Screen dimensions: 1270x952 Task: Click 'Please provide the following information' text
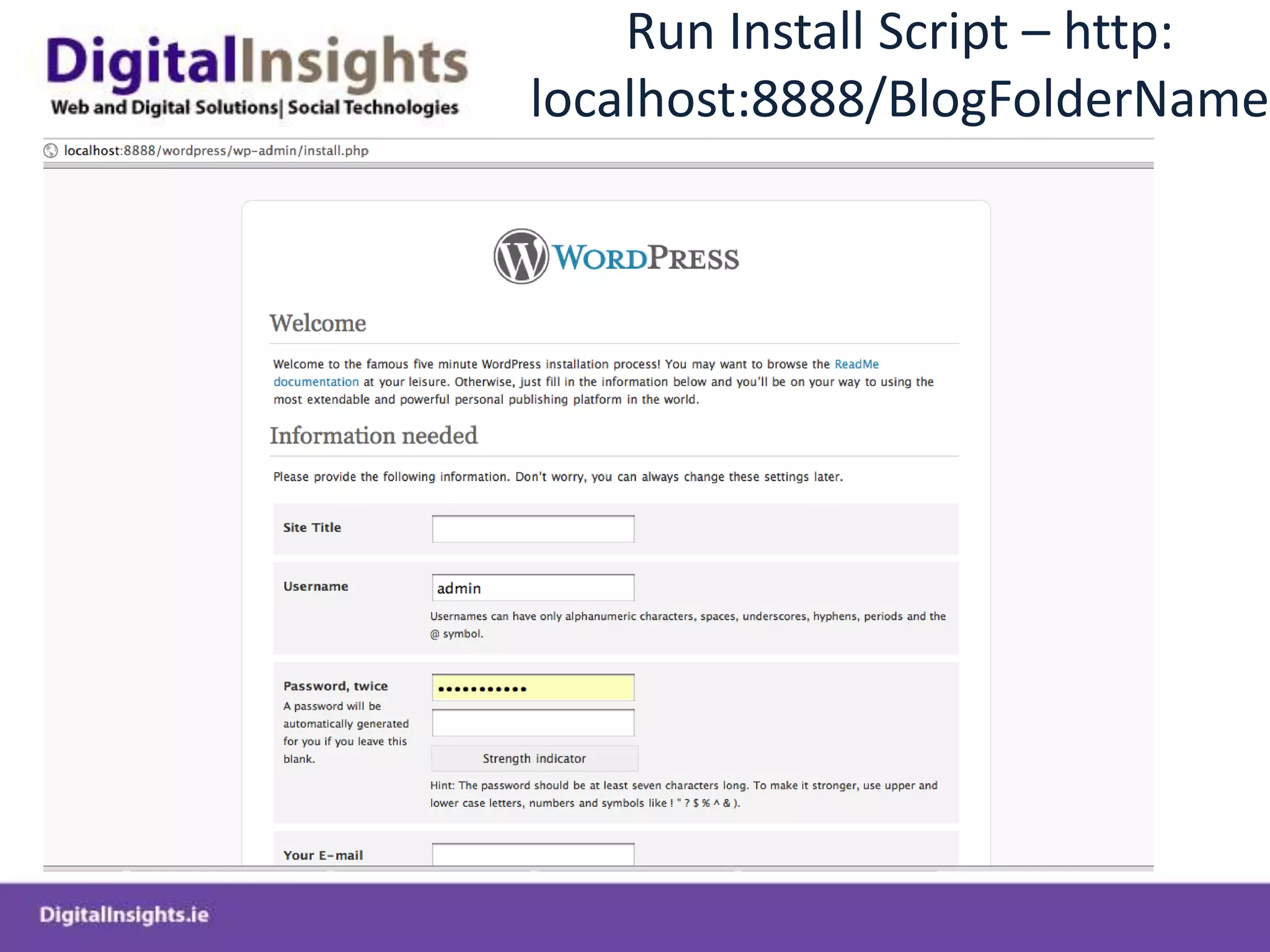click(558, 477)
